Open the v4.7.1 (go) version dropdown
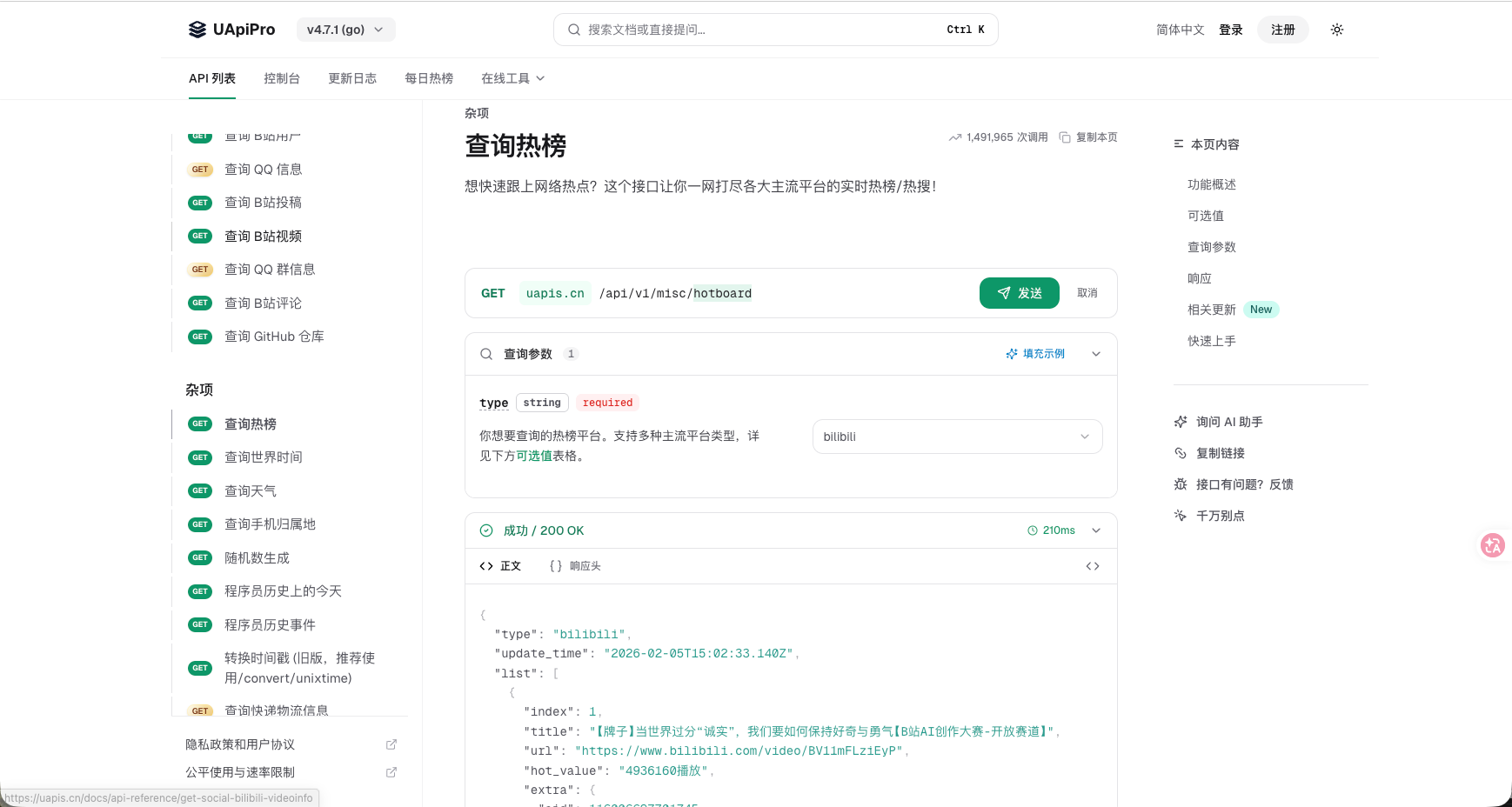The height and width of the screenshot is (807, 1512). pos(345,29)
